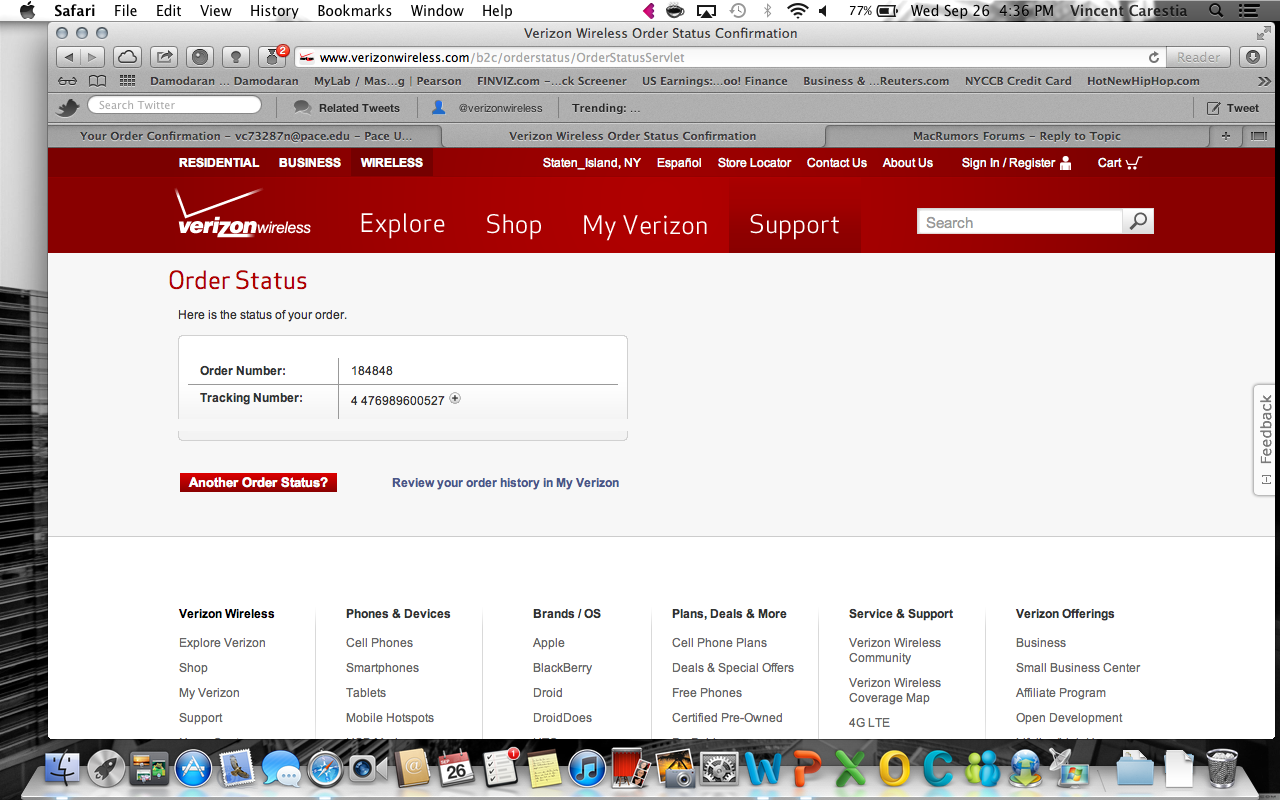Open the Window menu
This screenshot has width=1280, height=800.
click(437, 11)
